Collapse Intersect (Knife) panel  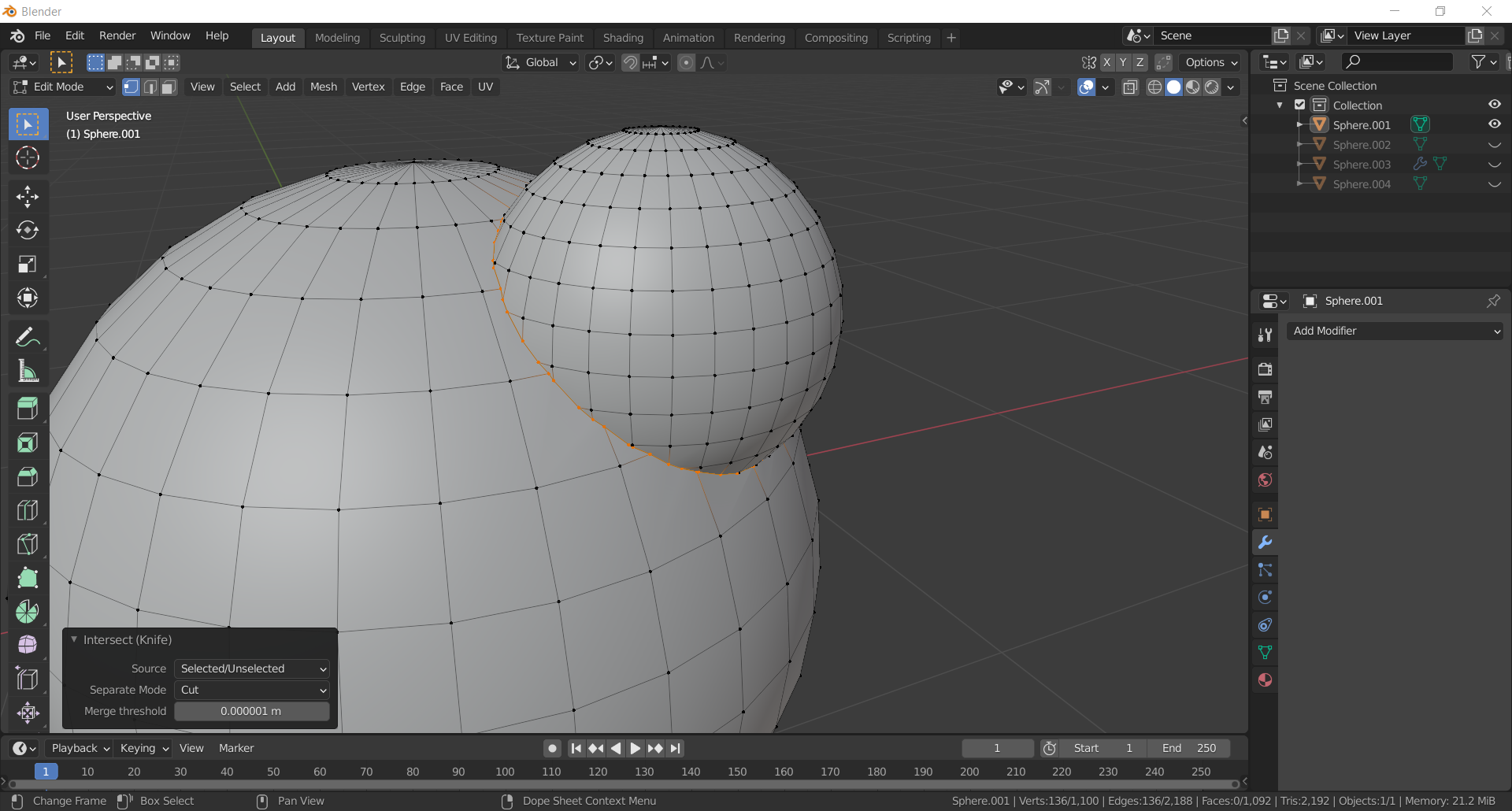coord(74,639)
